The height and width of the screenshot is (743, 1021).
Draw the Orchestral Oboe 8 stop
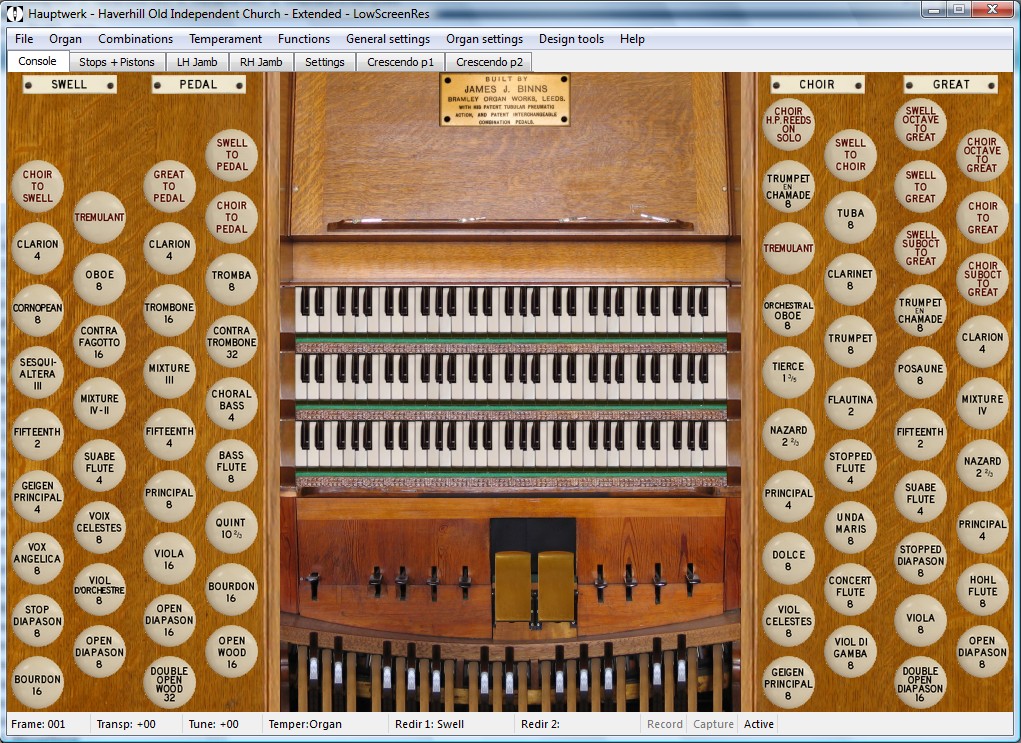pyautogui.click(x=789, y=311)
